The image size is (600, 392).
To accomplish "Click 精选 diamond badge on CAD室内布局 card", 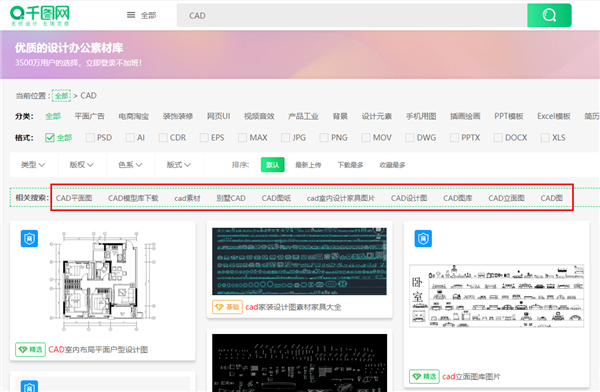I will coord(30,350).
